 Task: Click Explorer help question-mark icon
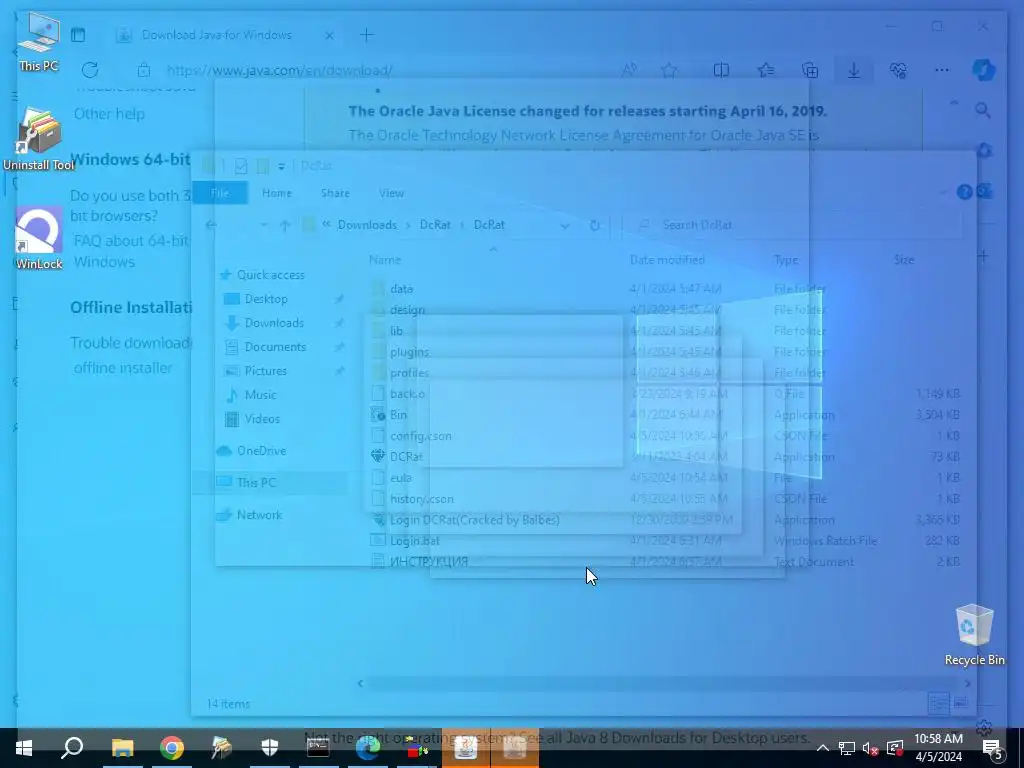964,192
